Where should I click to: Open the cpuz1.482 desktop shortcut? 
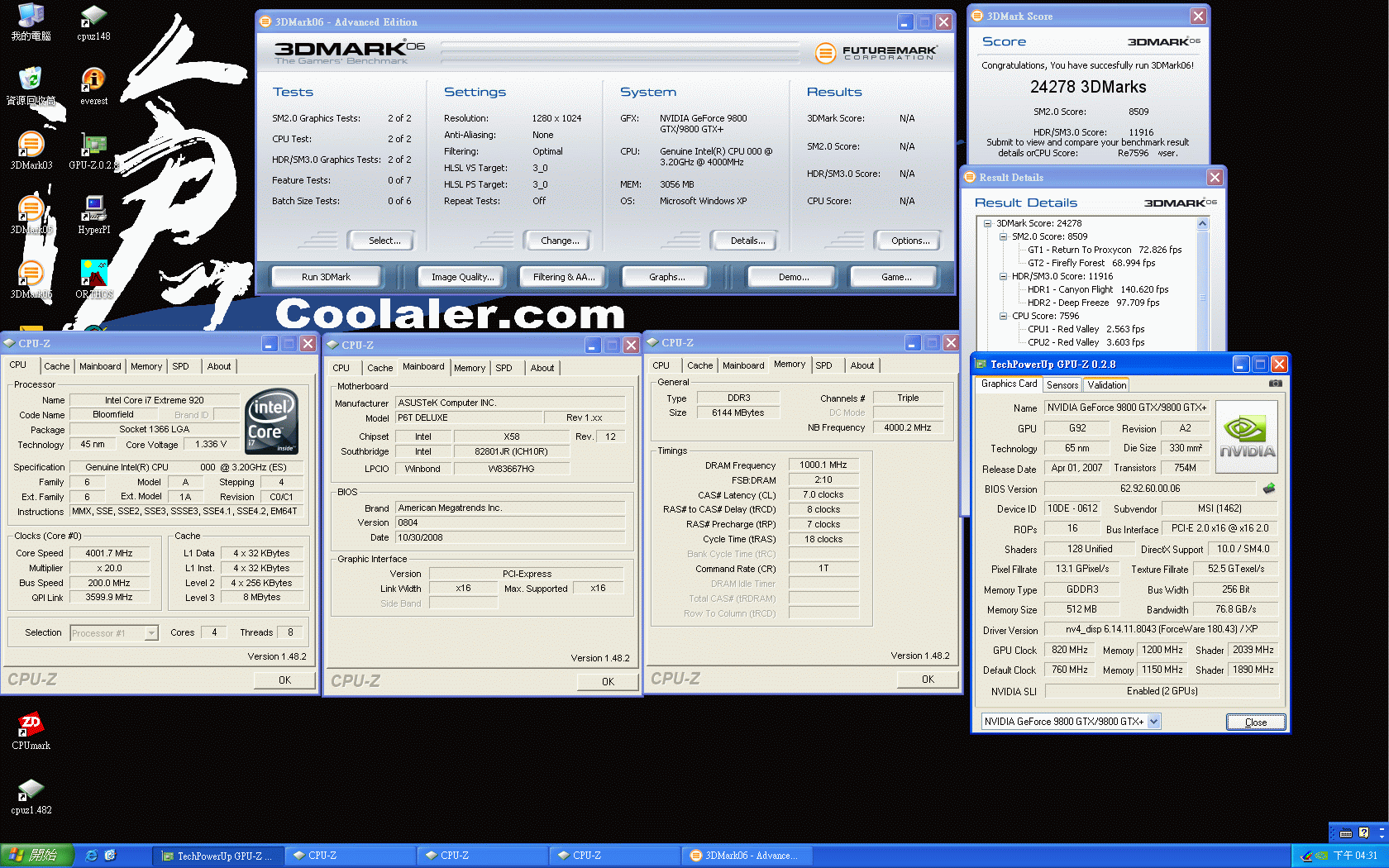tap(31, 790)
